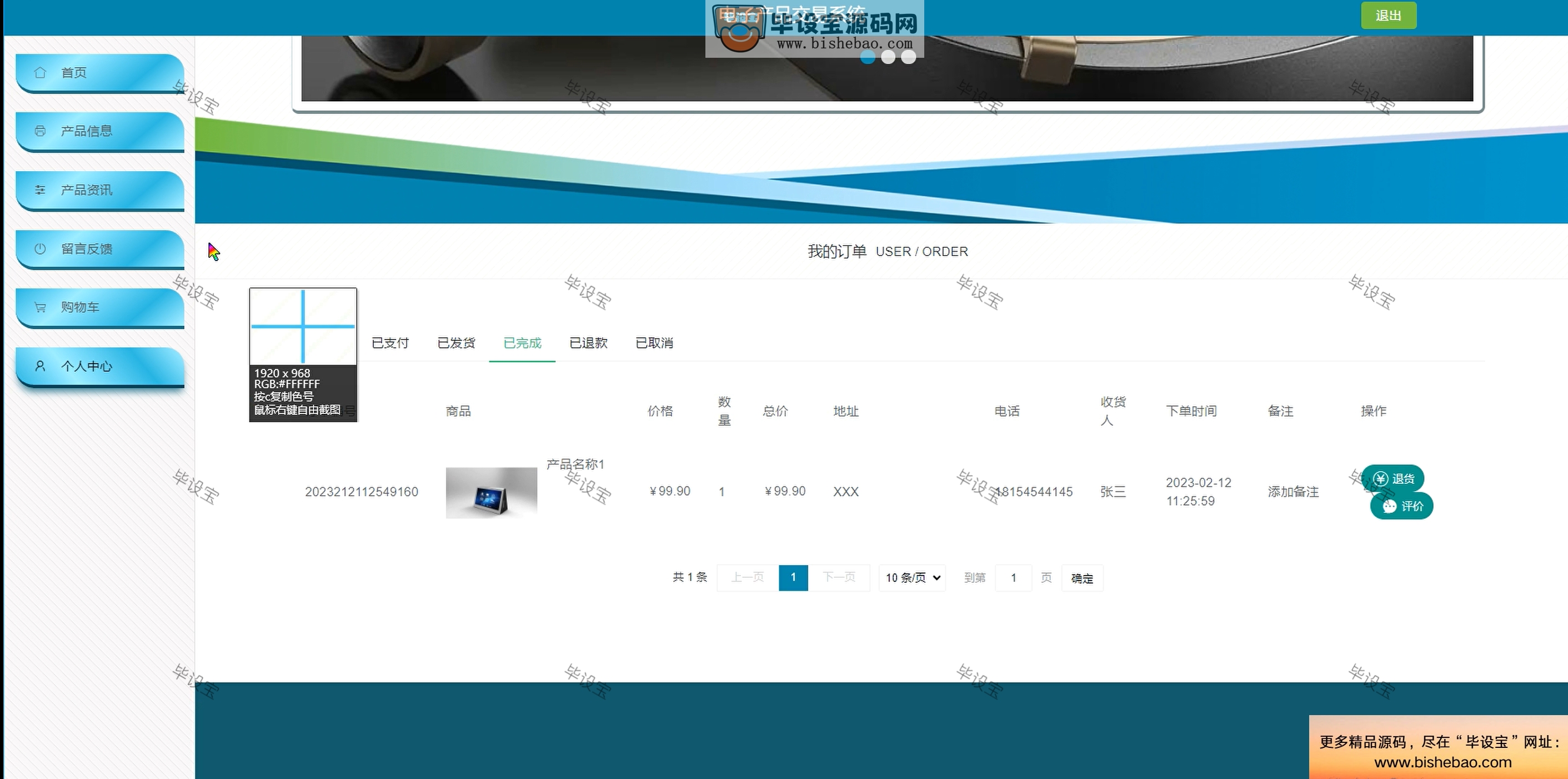Viewport: 1568px width, 779px height.
Task: Click the 操作 column header
Action: click(1374, 411)
